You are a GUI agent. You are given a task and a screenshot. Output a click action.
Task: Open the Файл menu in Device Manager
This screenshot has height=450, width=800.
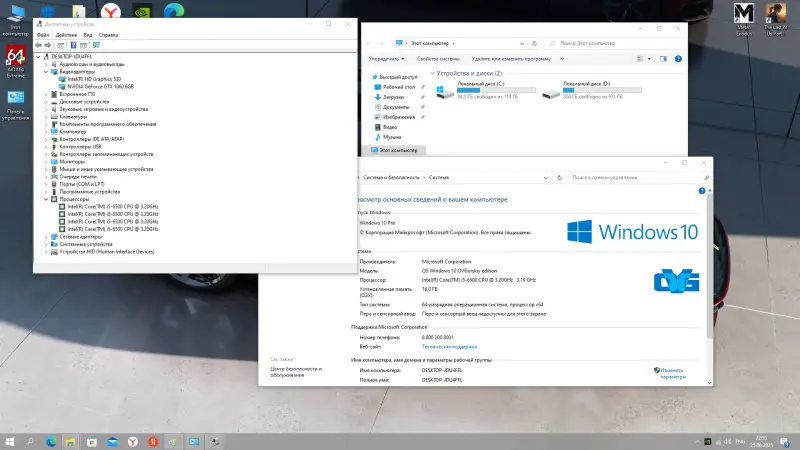pos(43,35)
